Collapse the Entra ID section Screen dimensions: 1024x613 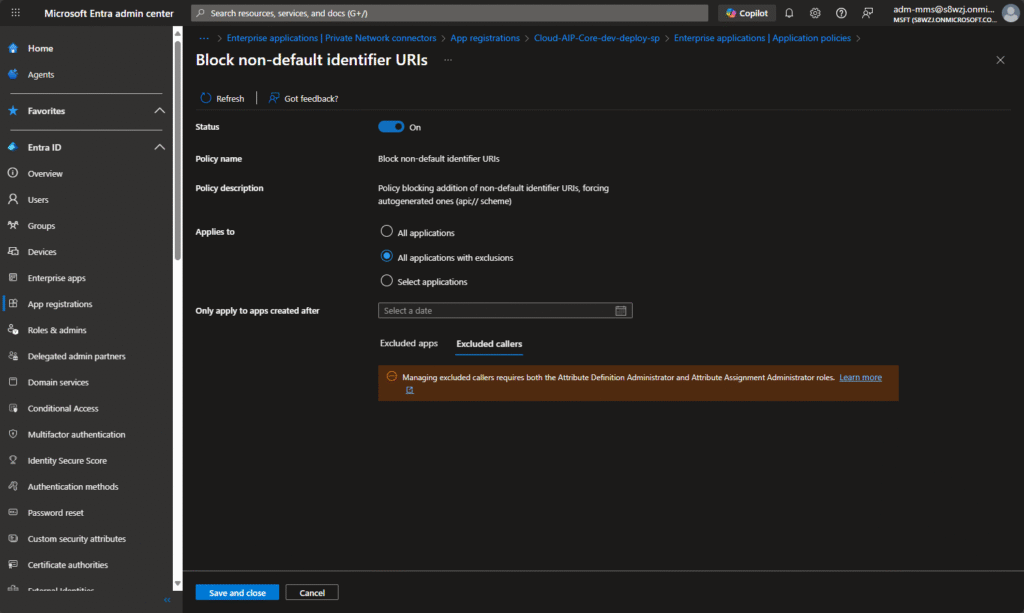(159, 147)
